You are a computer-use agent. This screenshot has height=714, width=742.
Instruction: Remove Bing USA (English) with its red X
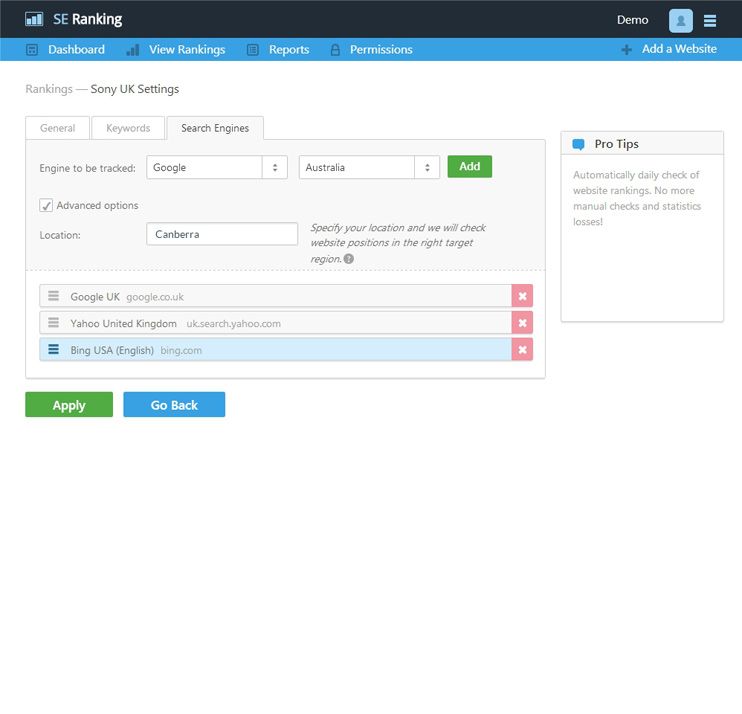(522, 350)
